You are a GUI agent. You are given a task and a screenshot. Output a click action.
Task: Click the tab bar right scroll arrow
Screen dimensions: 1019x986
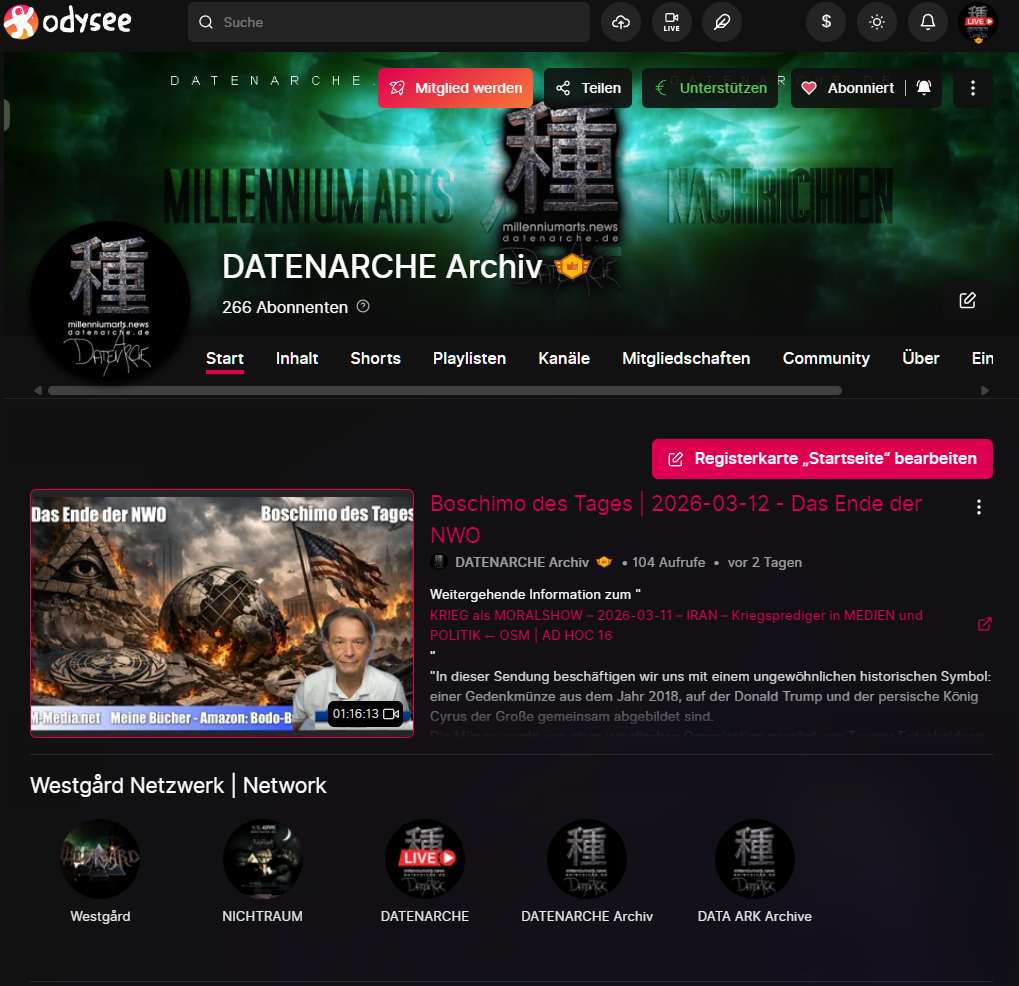click(985, 391)
